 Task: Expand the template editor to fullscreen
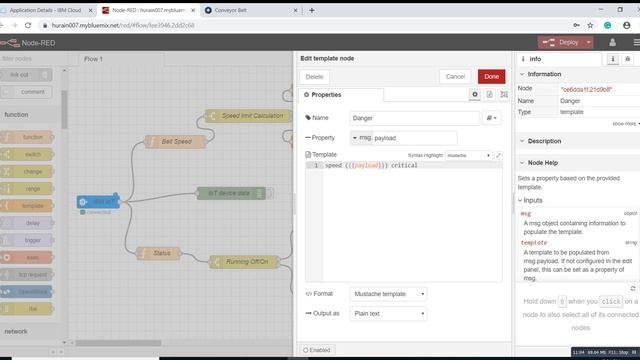tap(498, 156)
